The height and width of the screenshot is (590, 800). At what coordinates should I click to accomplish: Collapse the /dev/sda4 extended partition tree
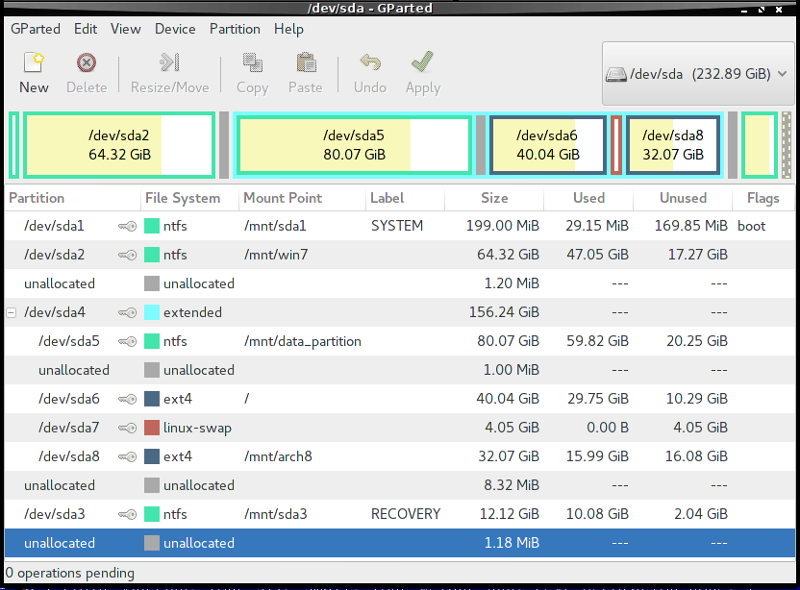tap(10, 312)
